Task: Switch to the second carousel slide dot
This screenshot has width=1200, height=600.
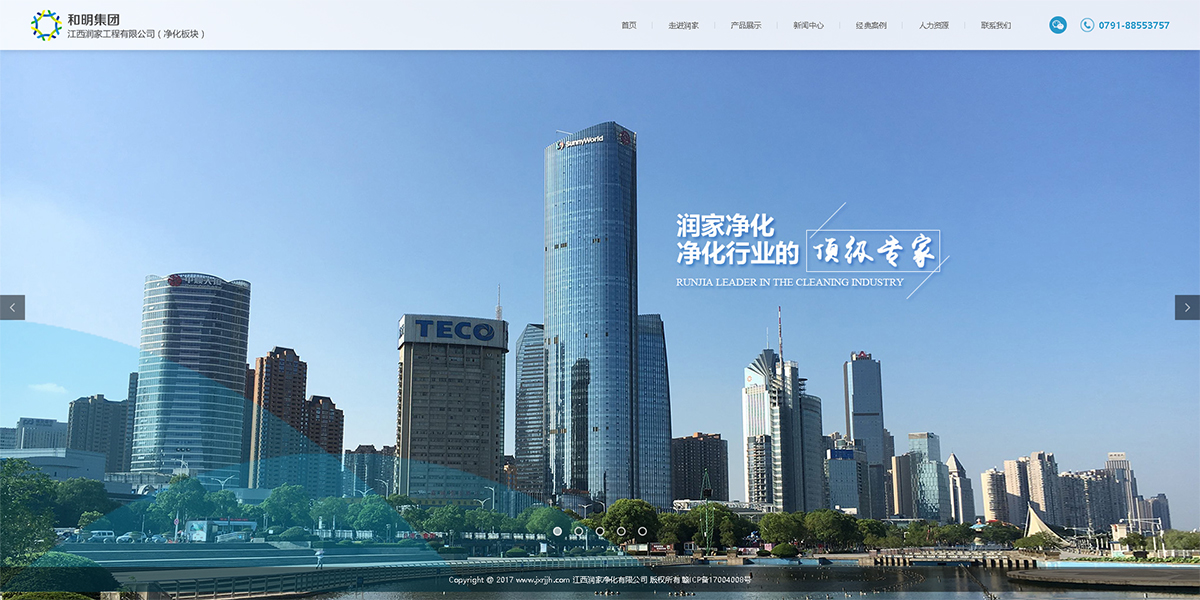Action: [578, 531]
